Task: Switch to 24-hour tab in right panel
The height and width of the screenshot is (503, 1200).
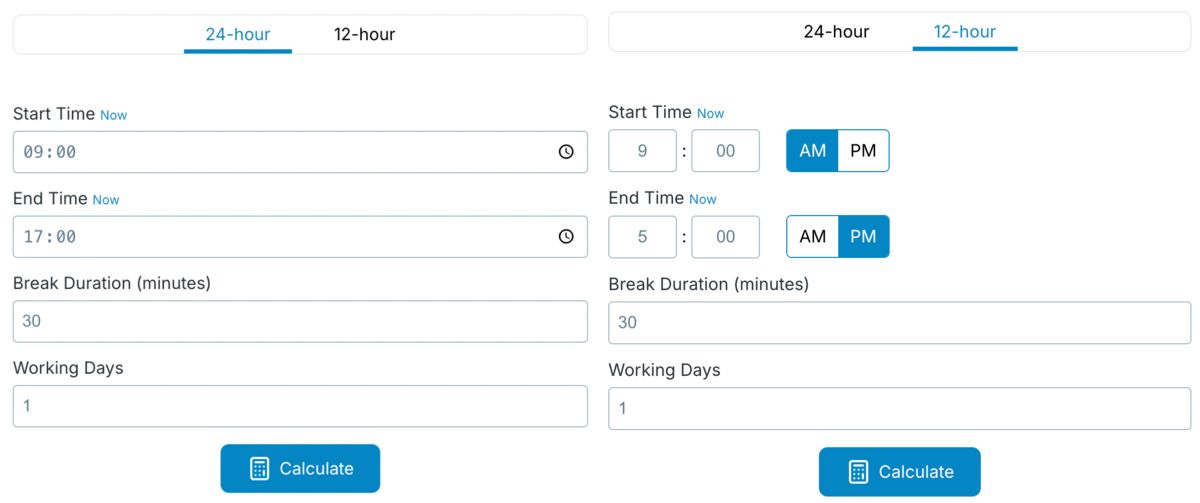Action: pyautogui.click(x=836, y=31)
